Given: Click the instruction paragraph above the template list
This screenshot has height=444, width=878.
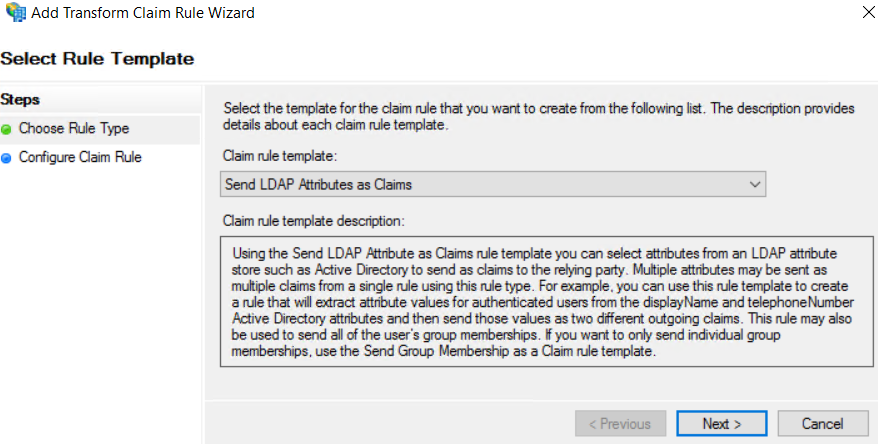Looking at the screenshot, I should (x=539, y=116).
